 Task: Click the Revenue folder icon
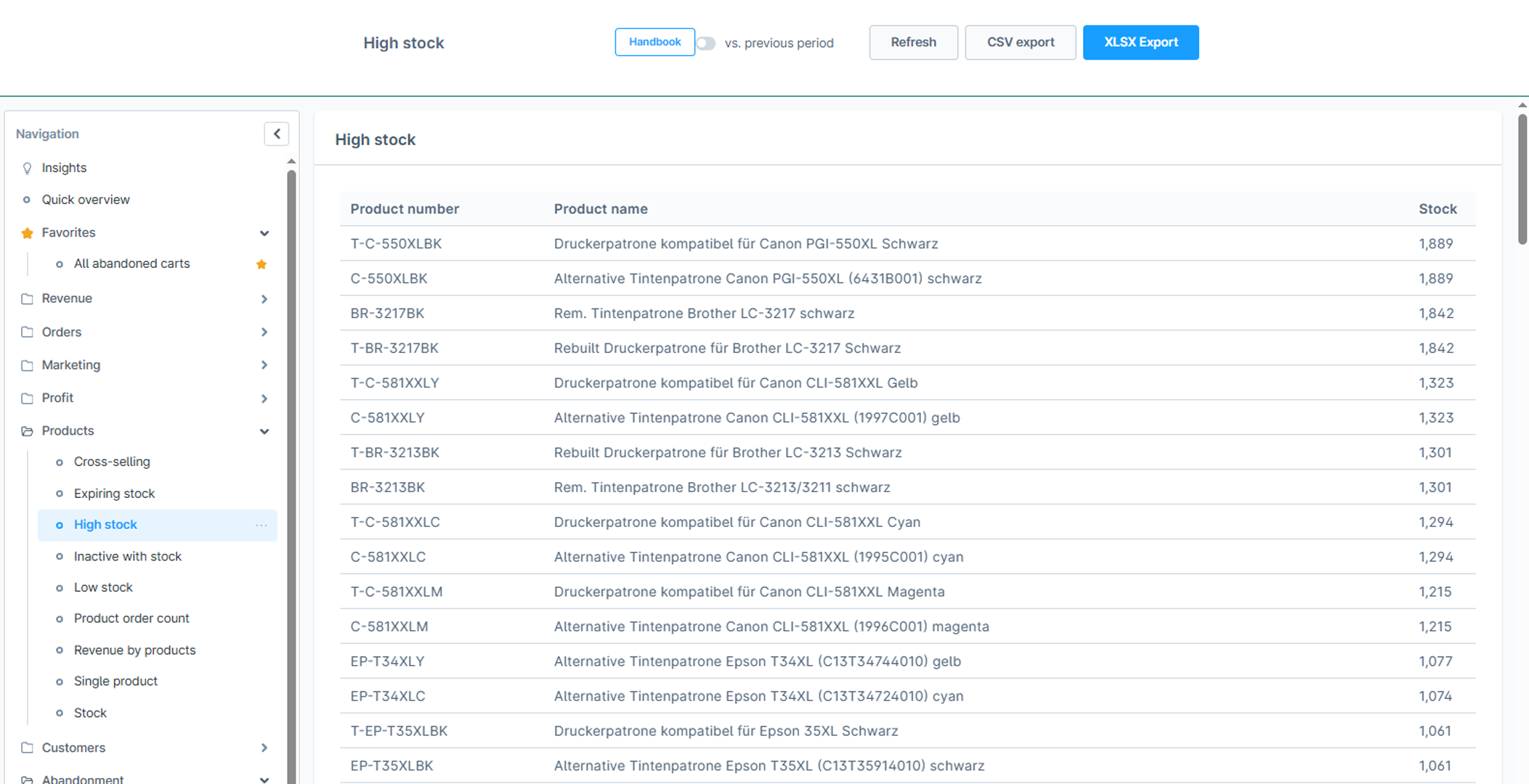click(x=27, y=299)
